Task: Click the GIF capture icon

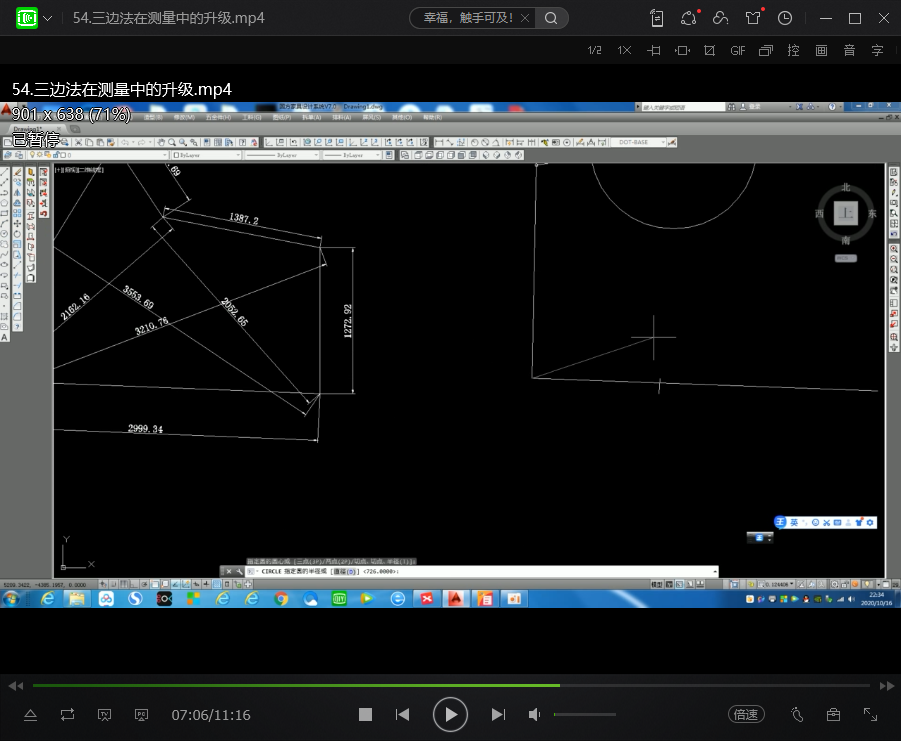Action: pyautogui.click(x=738, y=50)
